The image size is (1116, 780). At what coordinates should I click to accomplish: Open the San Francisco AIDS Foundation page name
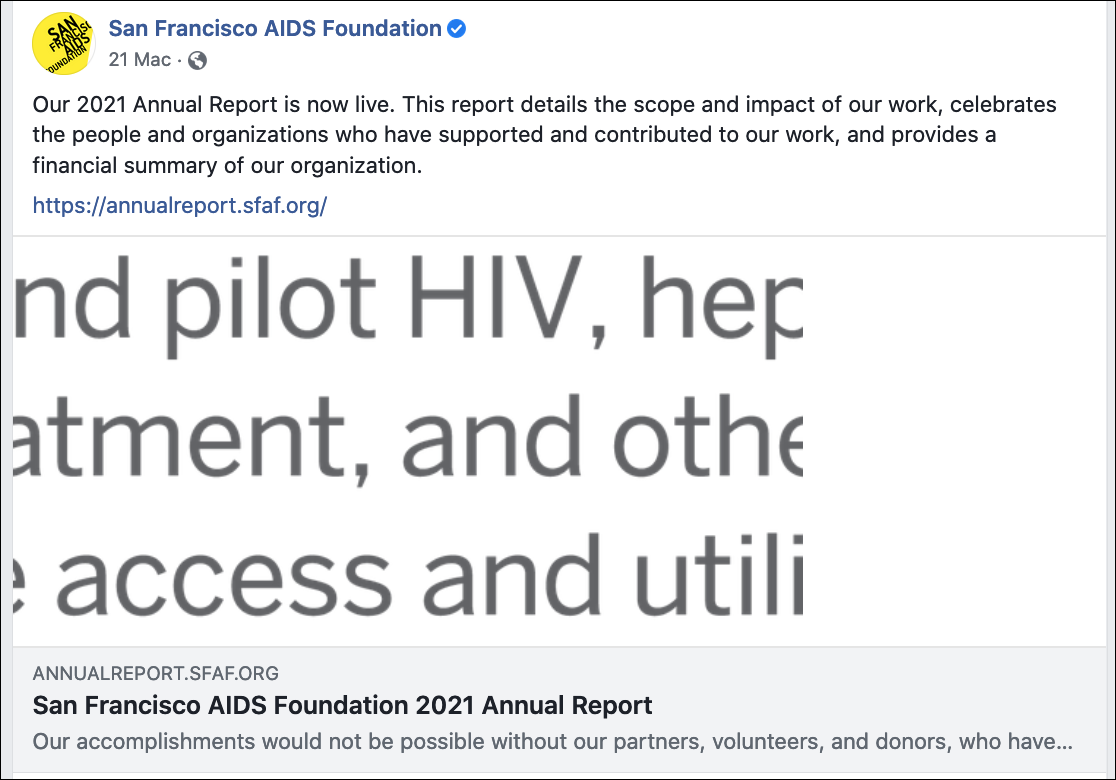point(275,28)
